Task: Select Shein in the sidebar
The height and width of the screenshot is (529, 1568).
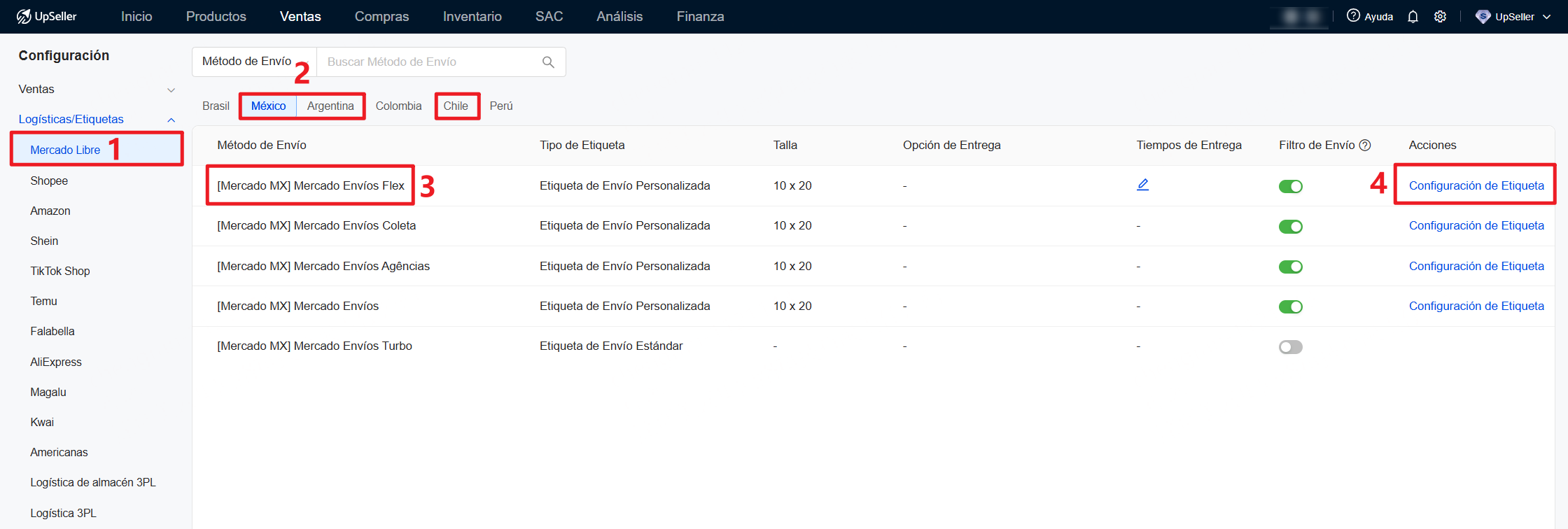Action: 44,241
